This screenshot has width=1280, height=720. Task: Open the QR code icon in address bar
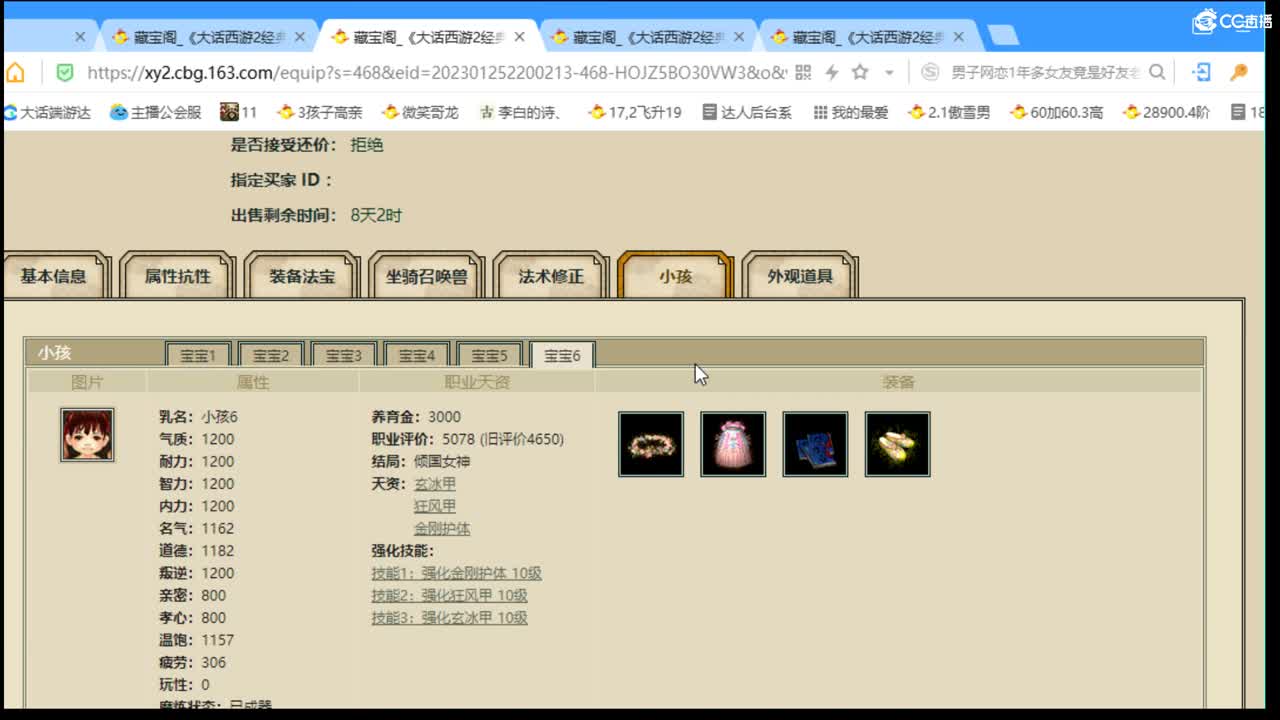click(803, 72)
